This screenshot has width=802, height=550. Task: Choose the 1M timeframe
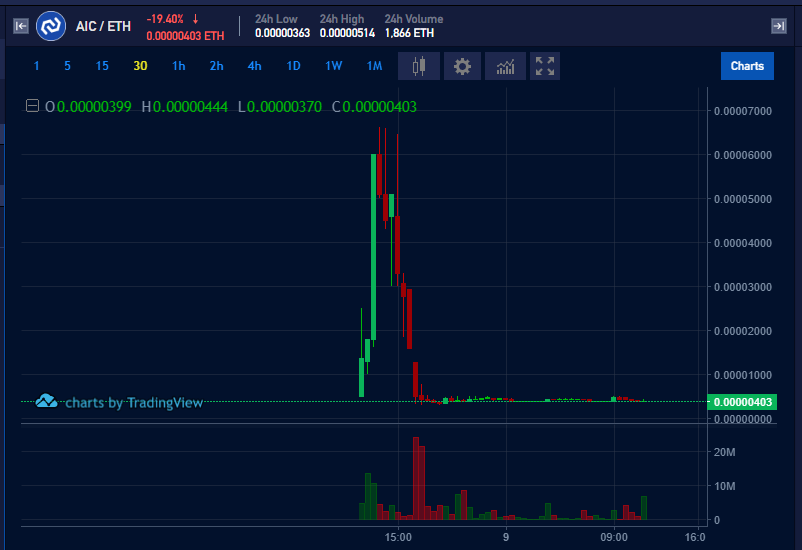pyautogui.click(x=374, y=67)
